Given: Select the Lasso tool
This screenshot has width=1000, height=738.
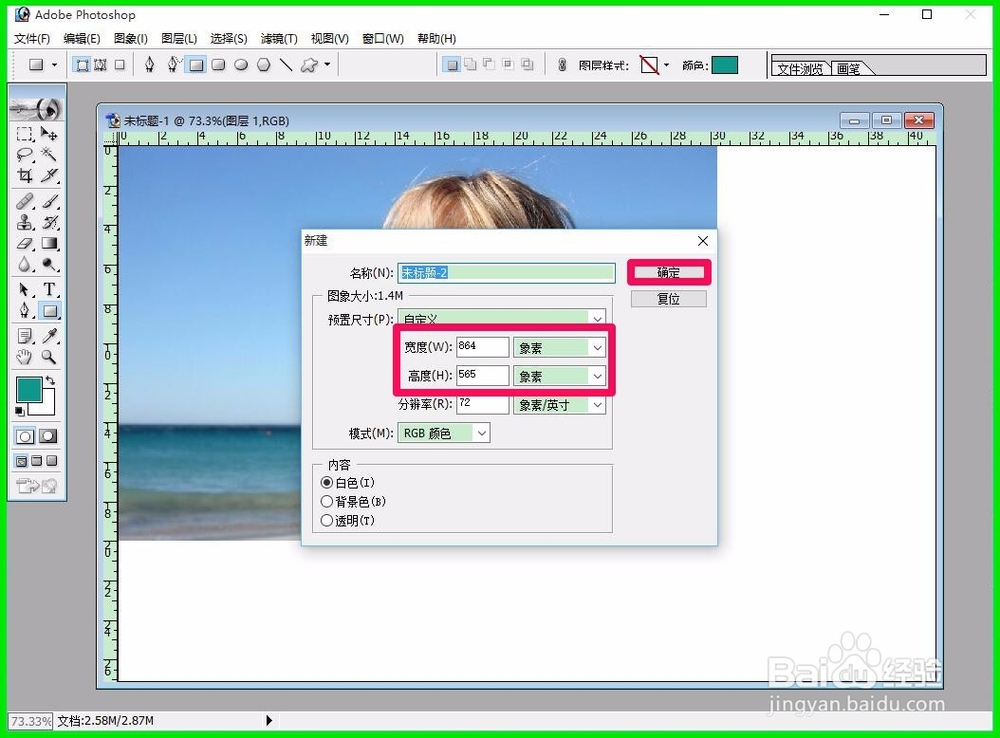Looking at the screenshot, I should point(24,155).
